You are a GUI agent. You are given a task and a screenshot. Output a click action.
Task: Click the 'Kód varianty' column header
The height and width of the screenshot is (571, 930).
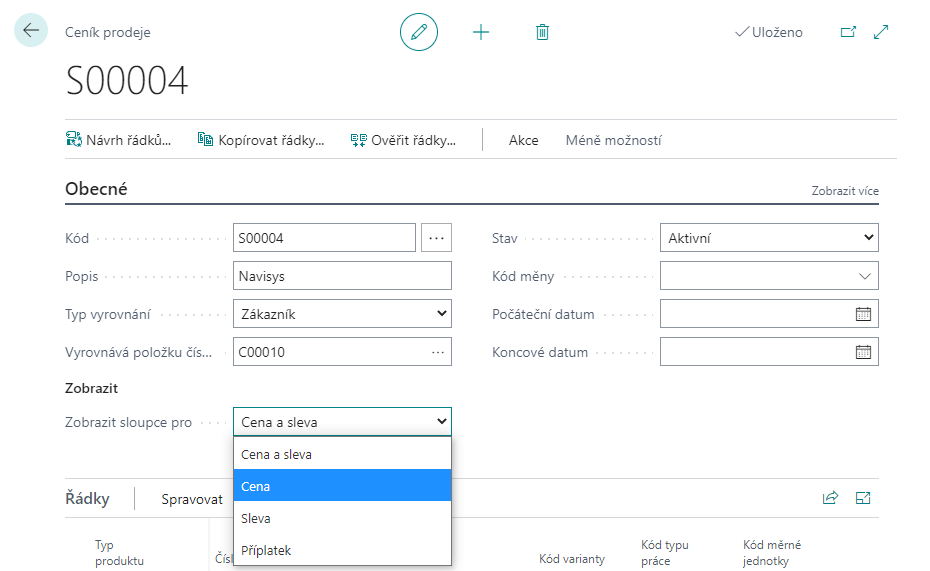[x=572, y=559]
